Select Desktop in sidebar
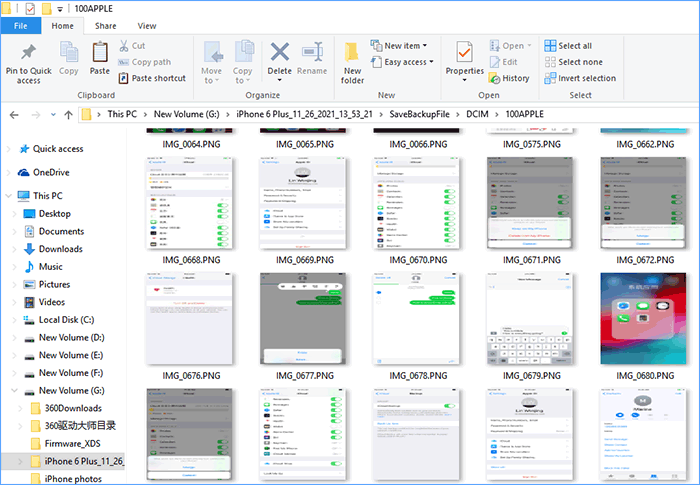 click(47, 213)
